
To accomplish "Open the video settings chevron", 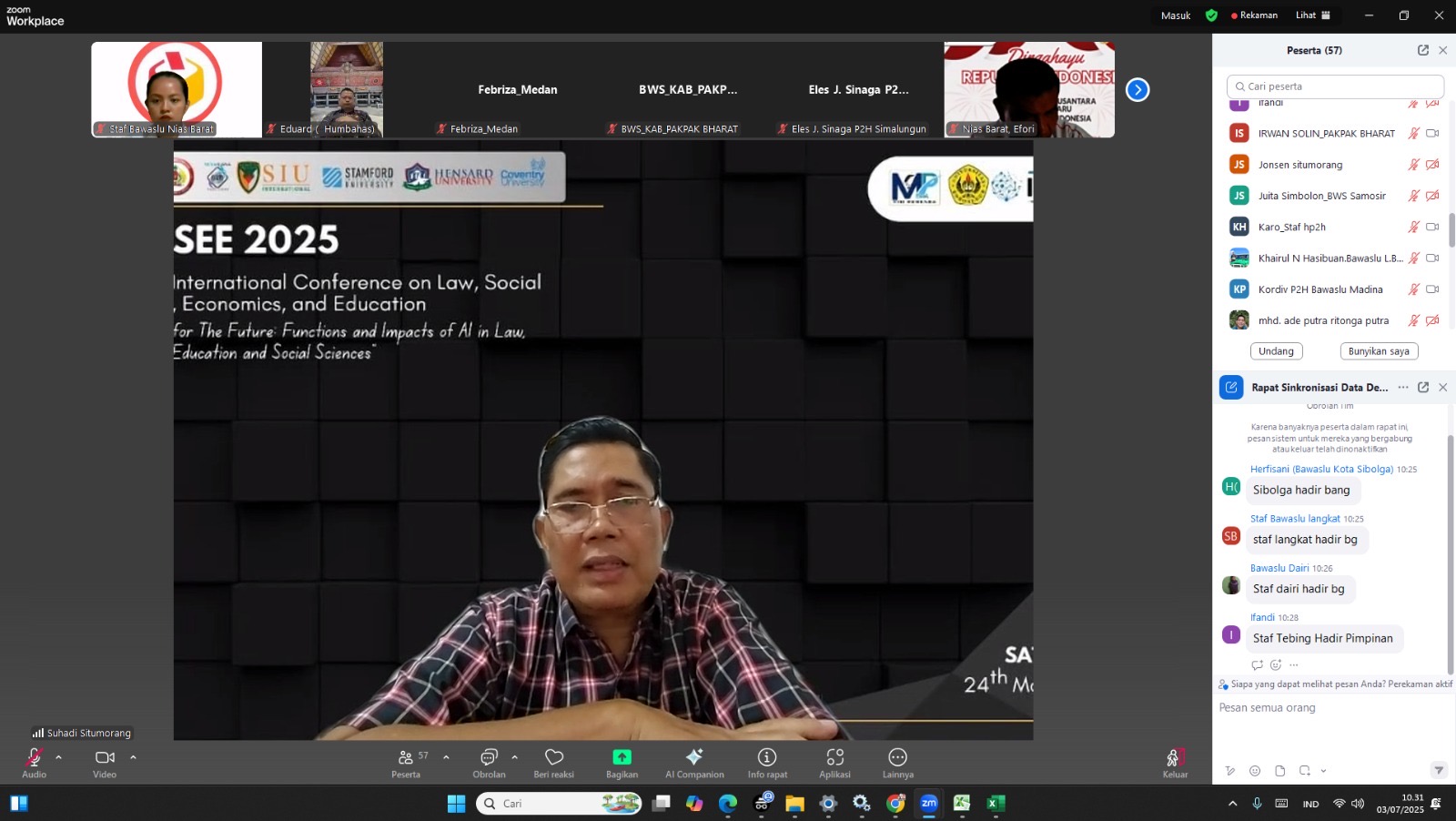I will pyautogui.click(x=133, y=757).
